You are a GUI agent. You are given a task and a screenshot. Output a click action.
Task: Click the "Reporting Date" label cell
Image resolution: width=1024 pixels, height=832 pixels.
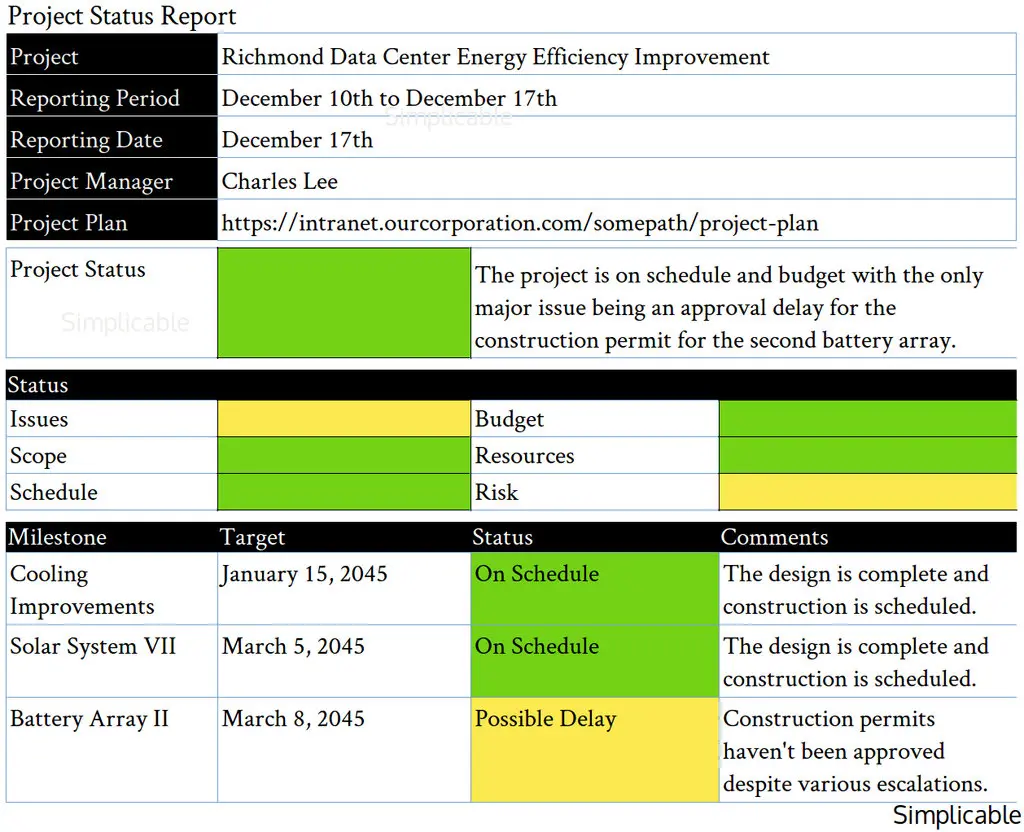(112, 137)
